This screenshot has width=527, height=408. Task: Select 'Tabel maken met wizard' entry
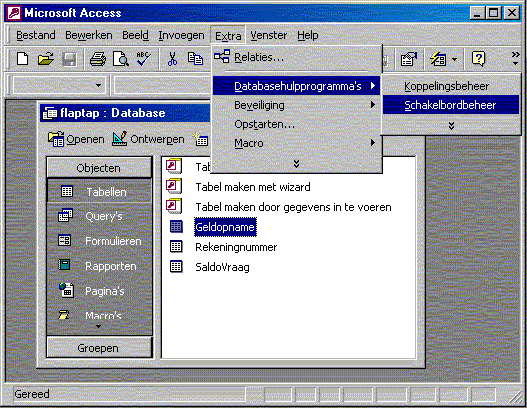[x=253, y=187]
